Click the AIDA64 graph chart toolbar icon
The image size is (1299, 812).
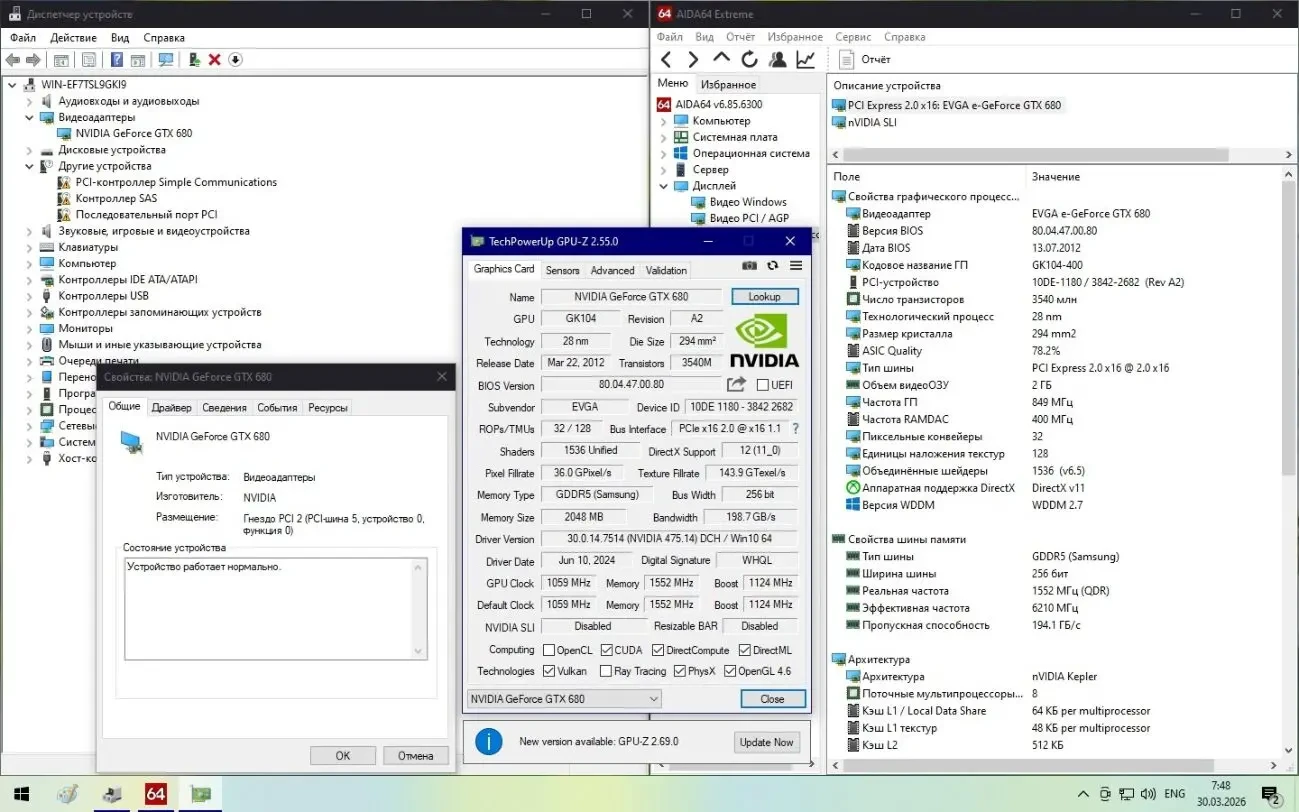point(805,60)
